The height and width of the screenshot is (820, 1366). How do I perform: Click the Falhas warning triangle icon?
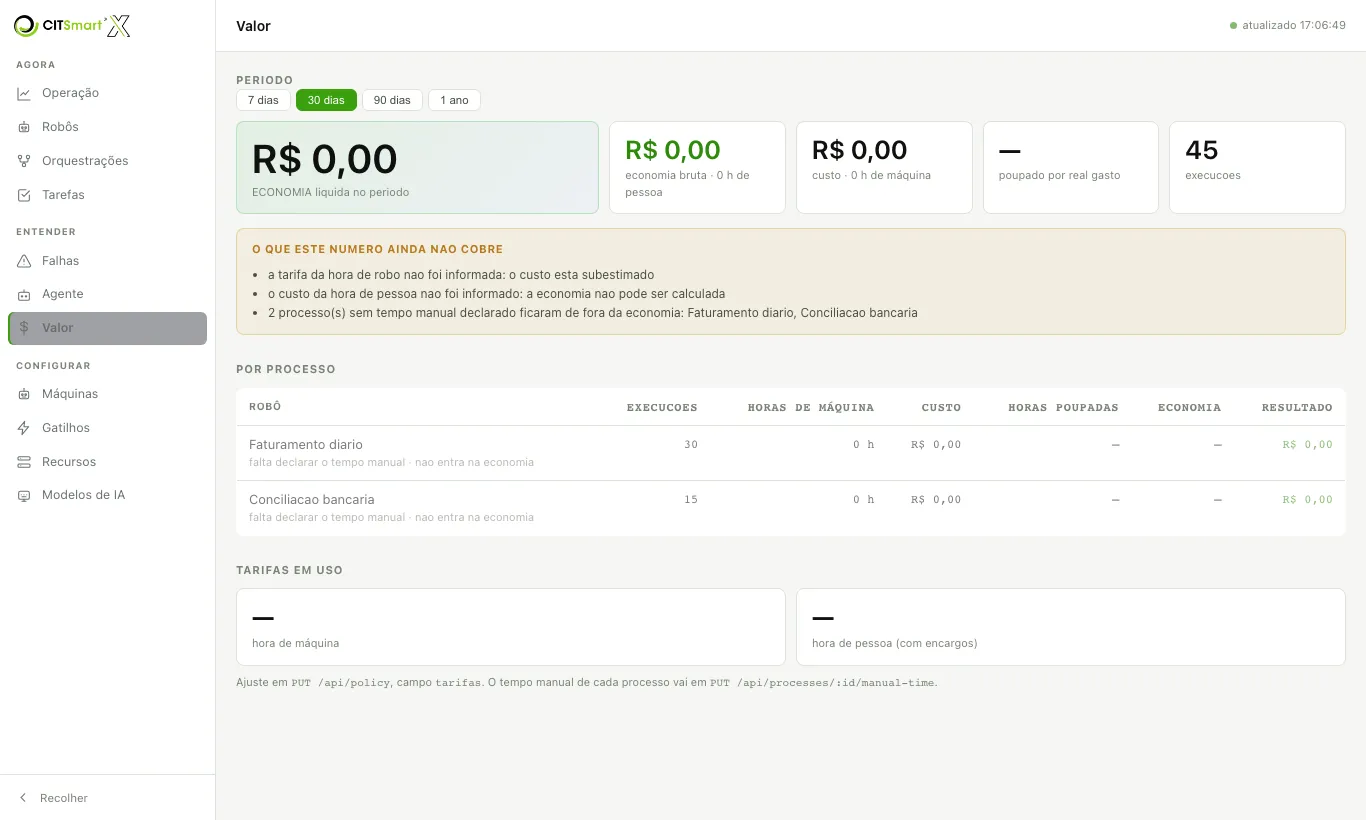pos(24,261)
